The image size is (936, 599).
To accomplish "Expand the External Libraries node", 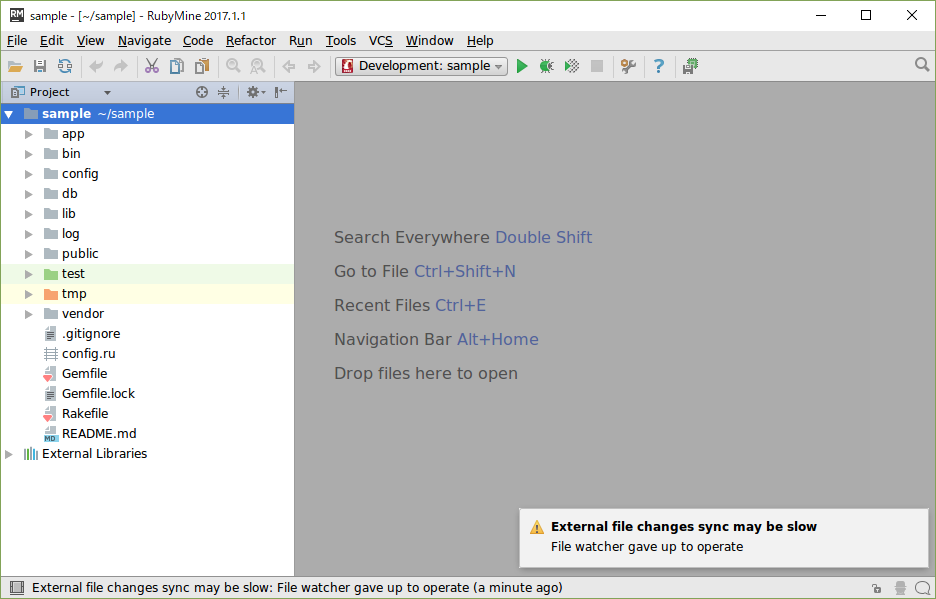I will point(9,454).
